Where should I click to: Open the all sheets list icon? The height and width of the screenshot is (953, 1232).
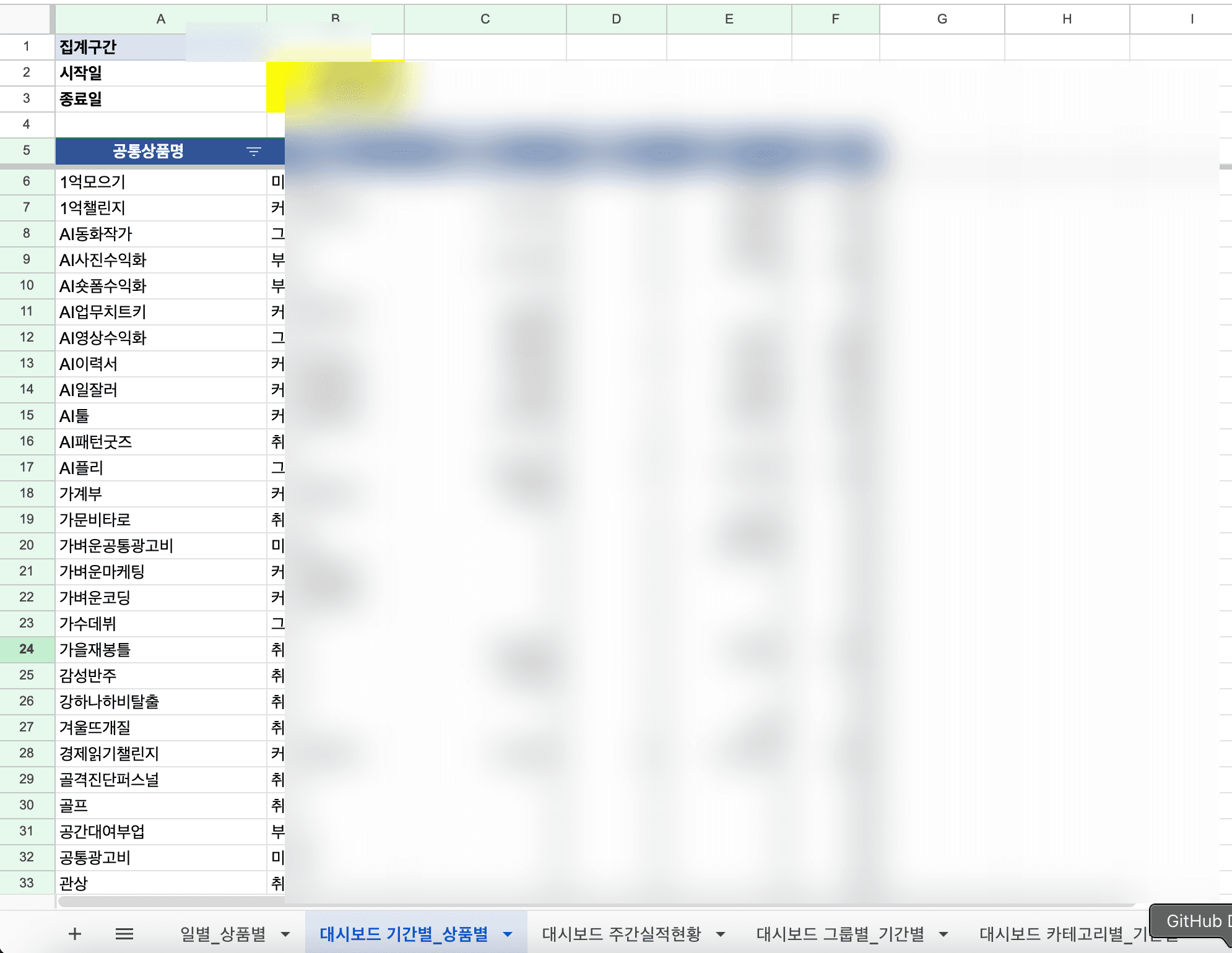tap(124, 933)
